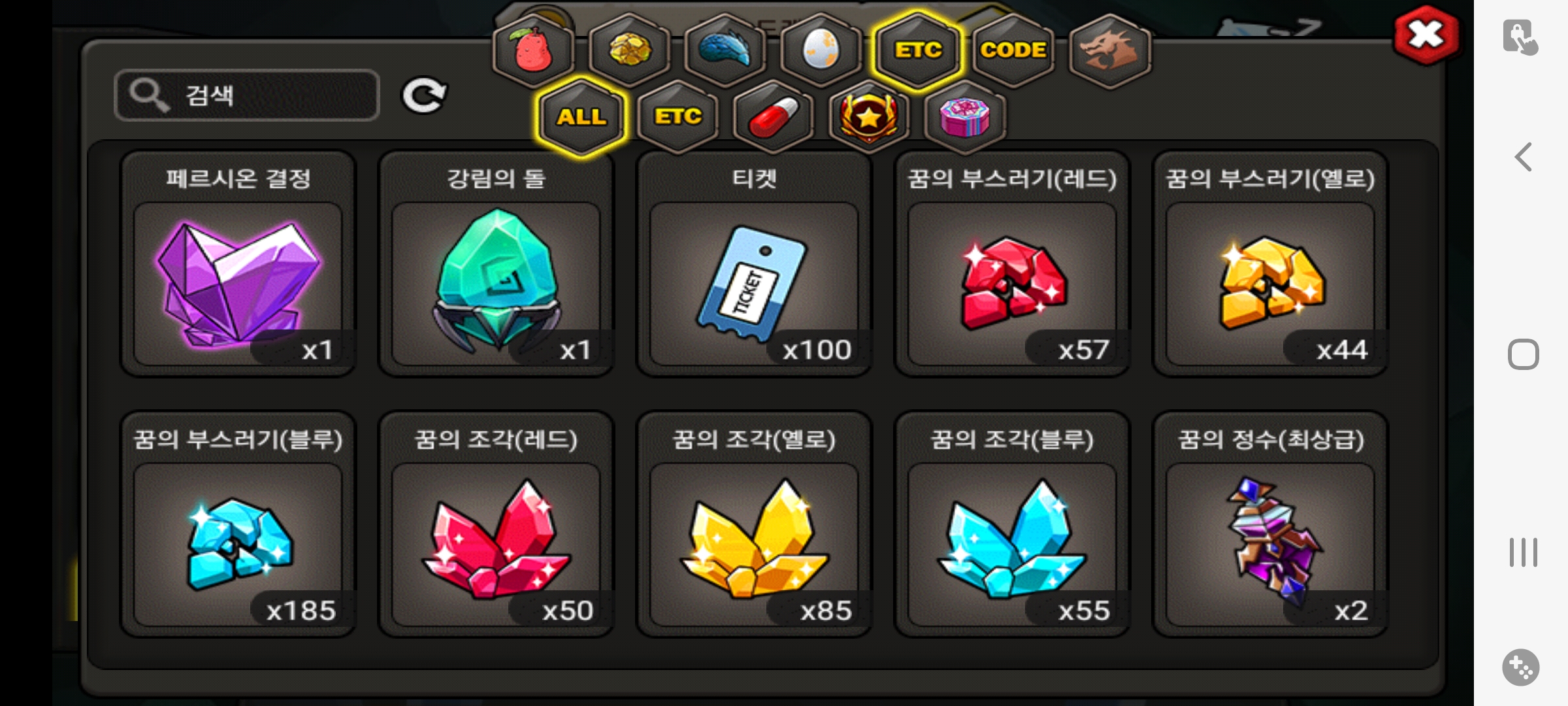Tap the Android back navigation arrow

pos(1523,157)
